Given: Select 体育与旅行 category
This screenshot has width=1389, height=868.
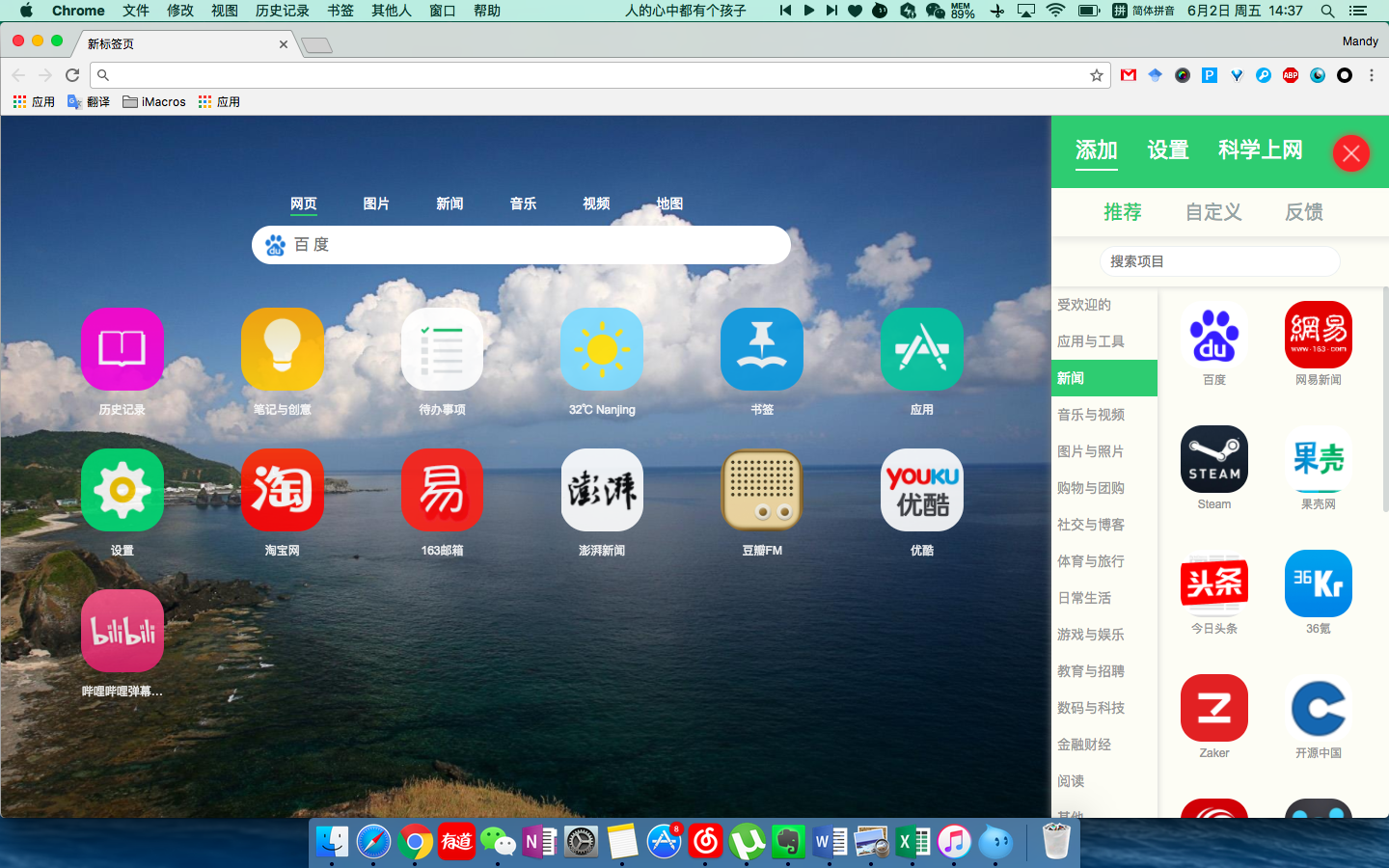Looking at the screenshot, I should pos(1104,561).
